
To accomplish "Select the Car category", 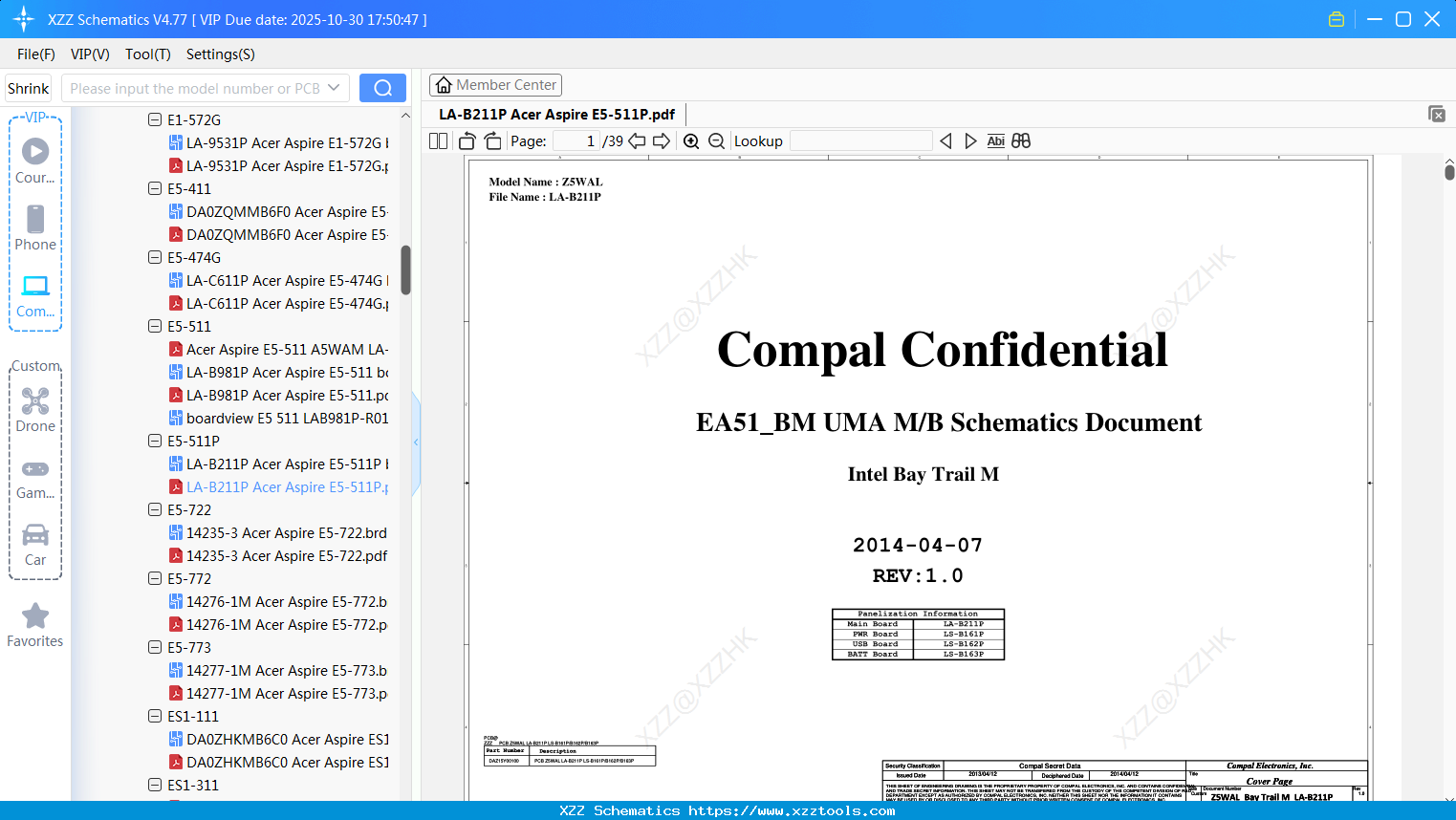I will click(x=35, y=544).
